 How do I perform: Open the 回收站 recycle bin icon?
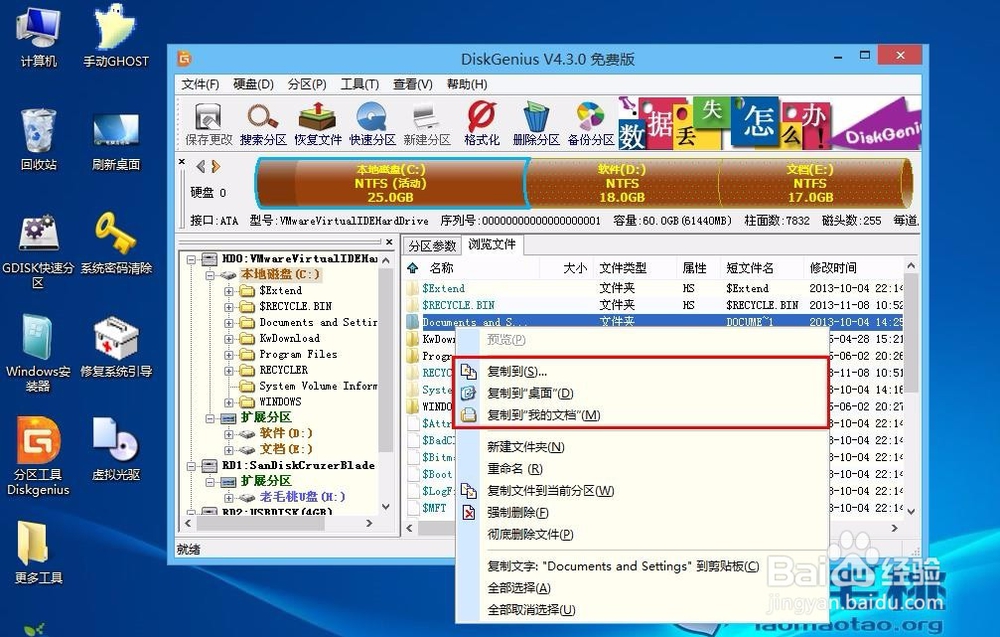tap(38, 140)
